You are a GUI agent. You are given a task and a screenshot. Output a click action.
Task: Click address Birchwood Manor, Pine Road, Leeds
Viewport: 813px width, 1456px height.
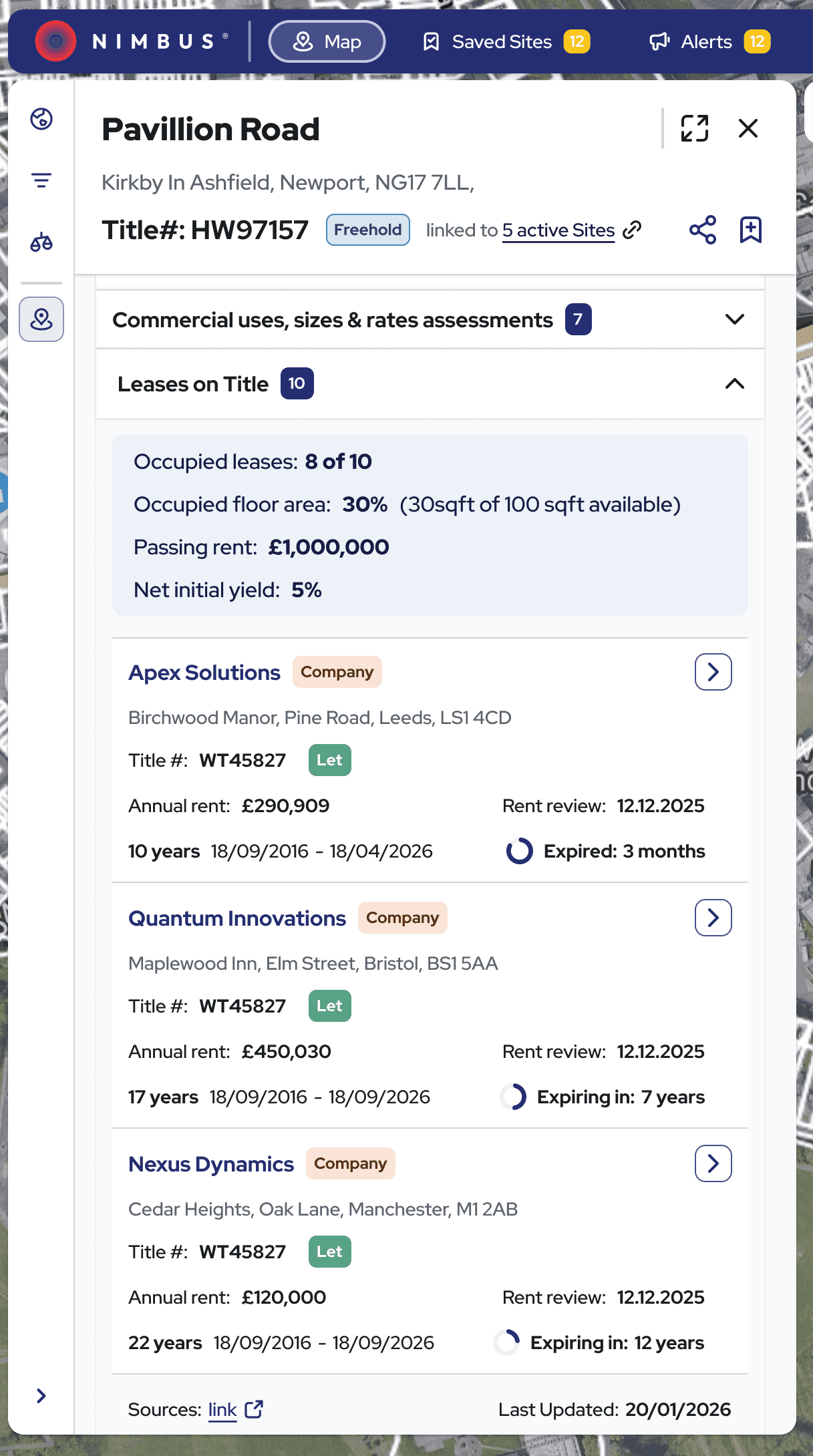[x=319, y=717]
